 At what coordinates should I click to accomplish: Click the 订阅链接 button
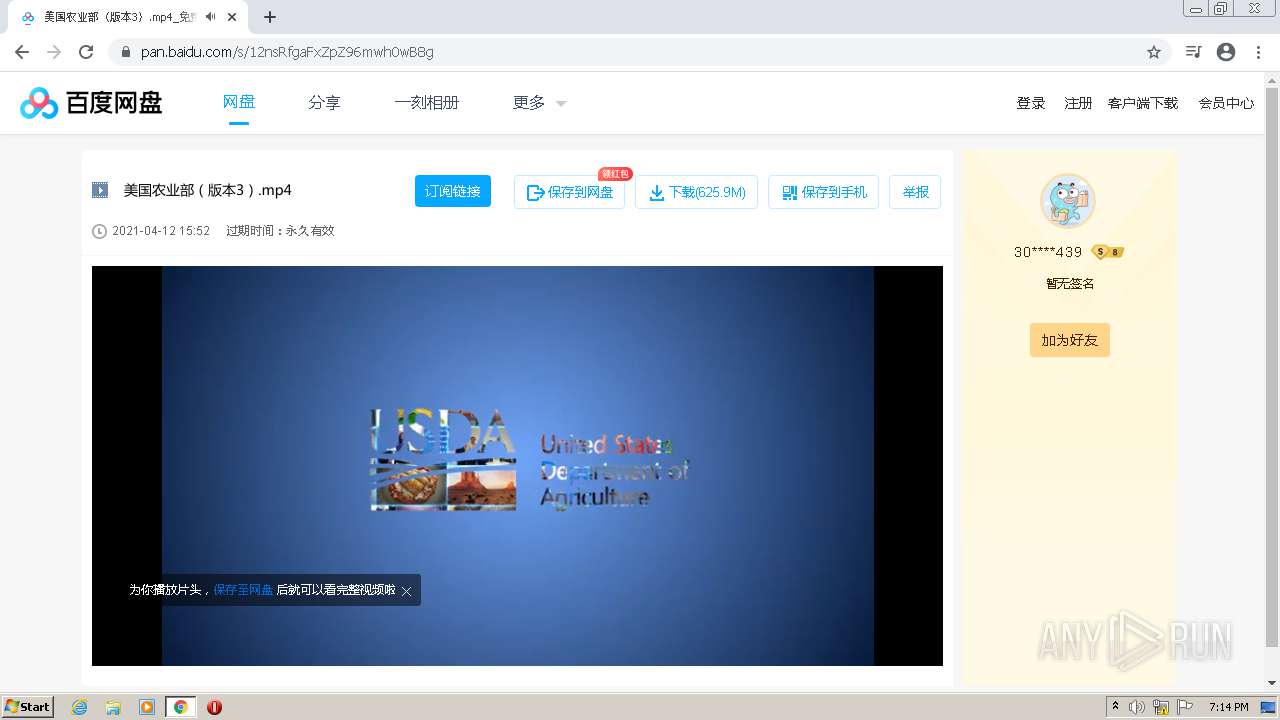[453, 191]
